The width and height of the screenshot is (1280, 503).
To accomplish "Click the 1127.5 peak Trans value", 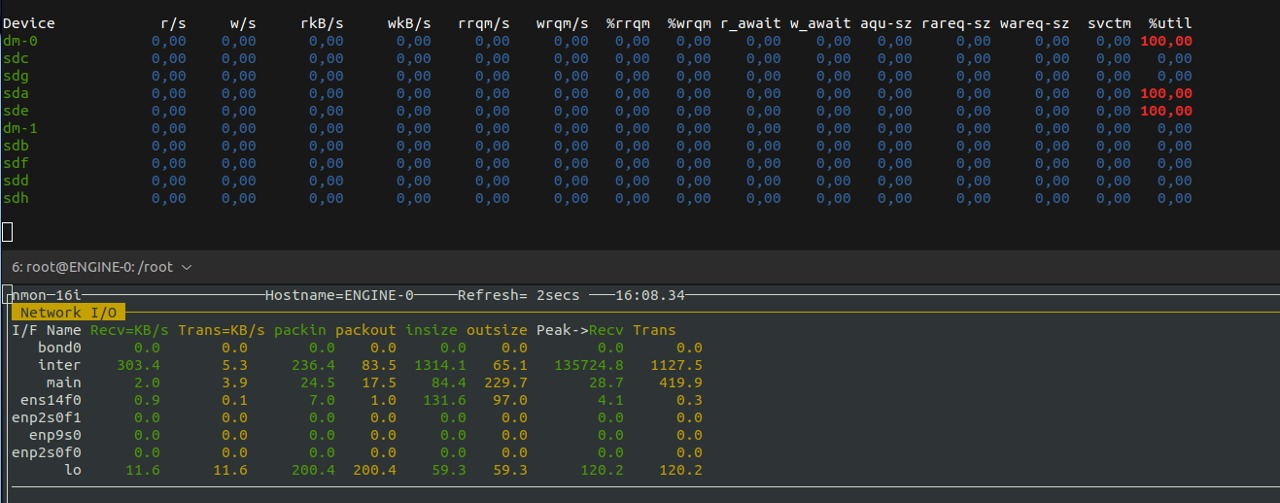I will pos(677,365).
